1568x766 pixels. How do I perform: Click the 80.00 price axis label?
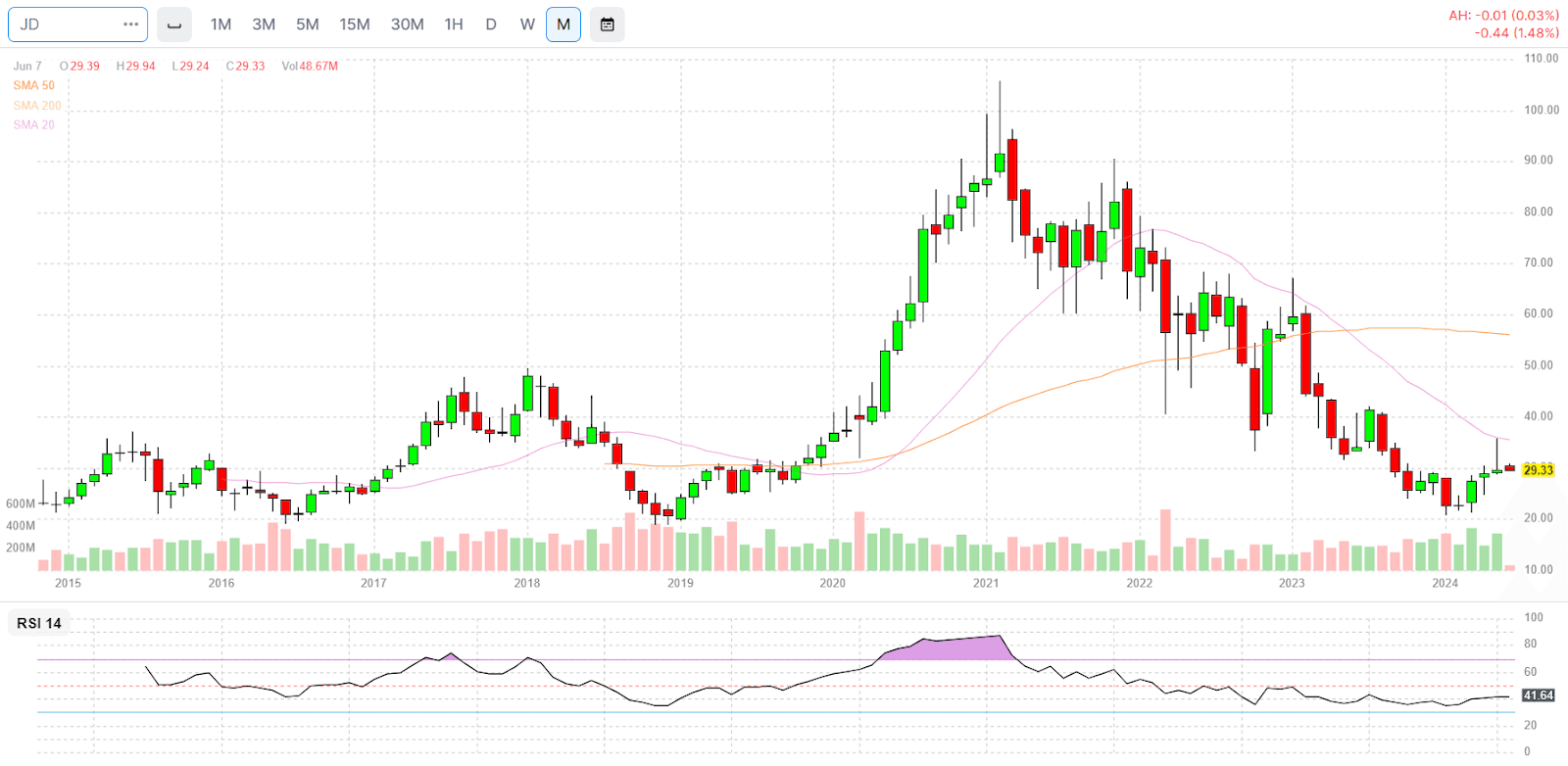(1539, 212)
